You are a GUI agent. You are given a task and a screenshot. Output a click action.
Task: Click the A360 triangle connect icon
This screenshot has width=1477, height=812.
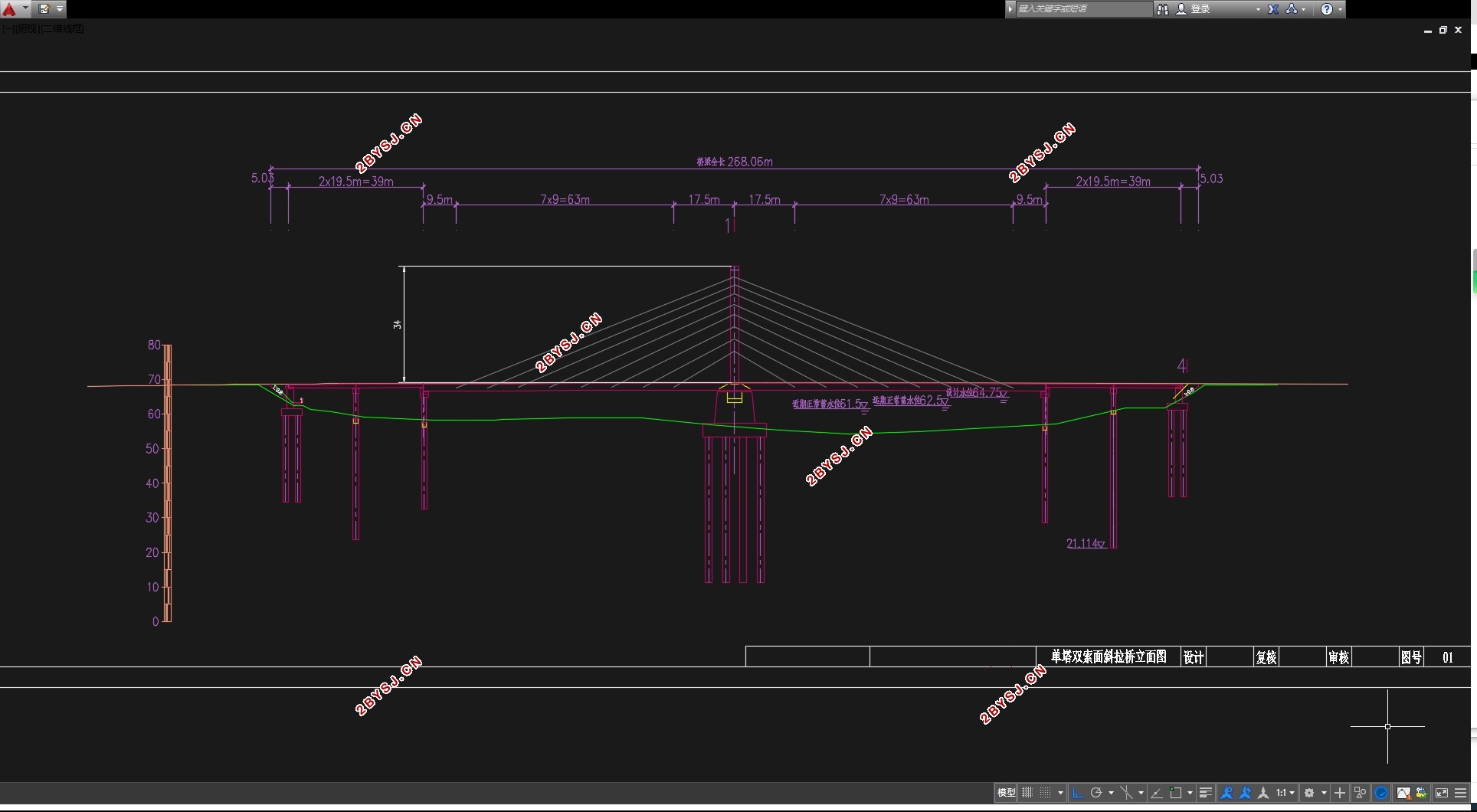pyautogui.click(x=1292, y=9)
